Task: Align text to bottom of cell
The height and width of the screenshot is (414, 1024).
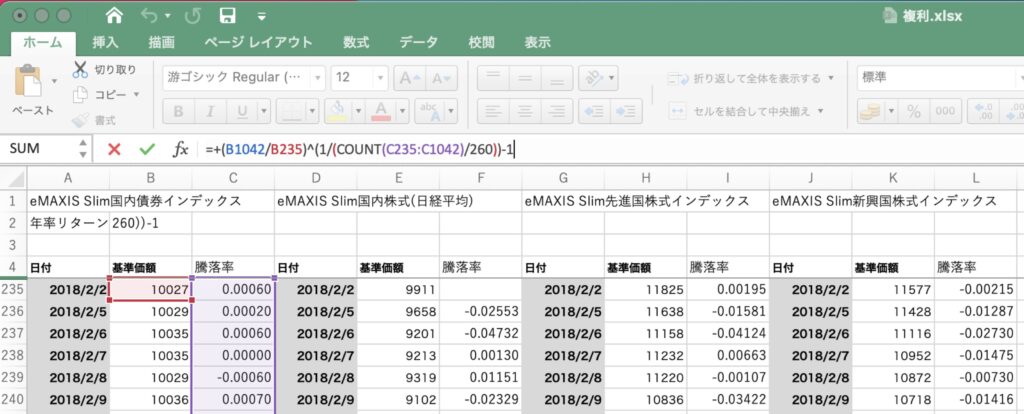Action: [557, 78]
